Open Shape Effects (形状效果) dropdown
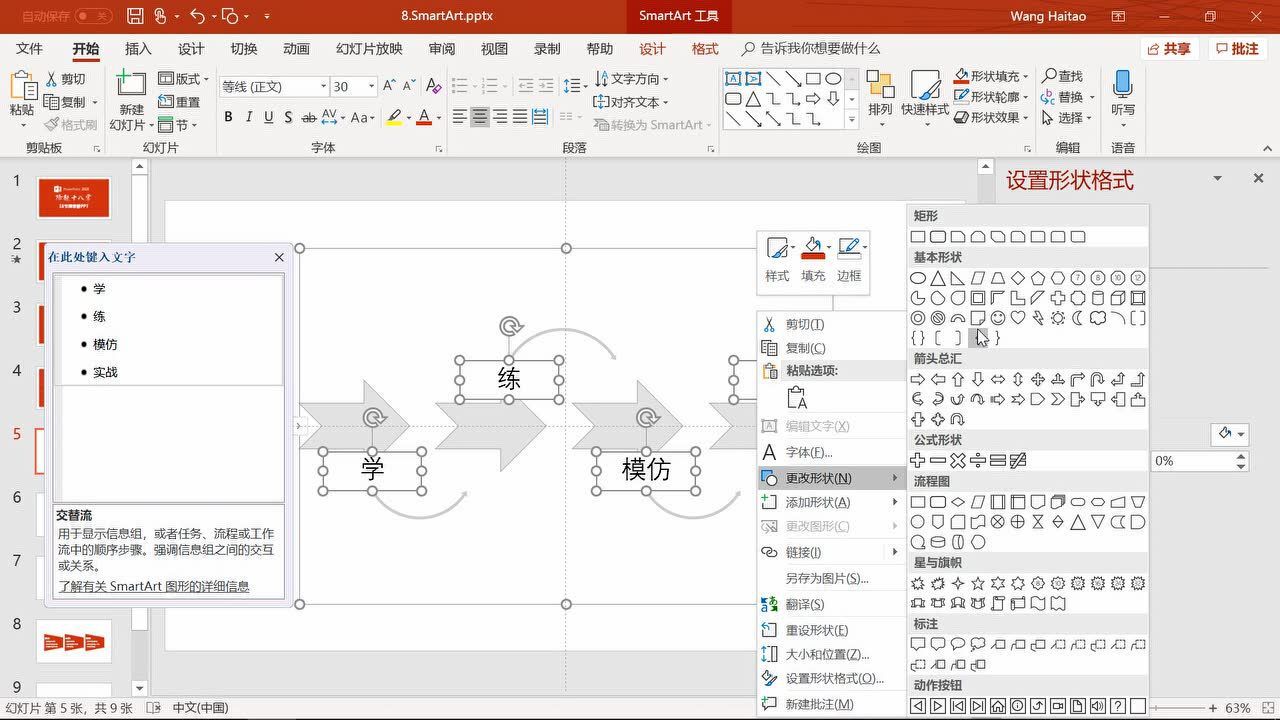The image size is (1280, 720). tap(992, 117)
